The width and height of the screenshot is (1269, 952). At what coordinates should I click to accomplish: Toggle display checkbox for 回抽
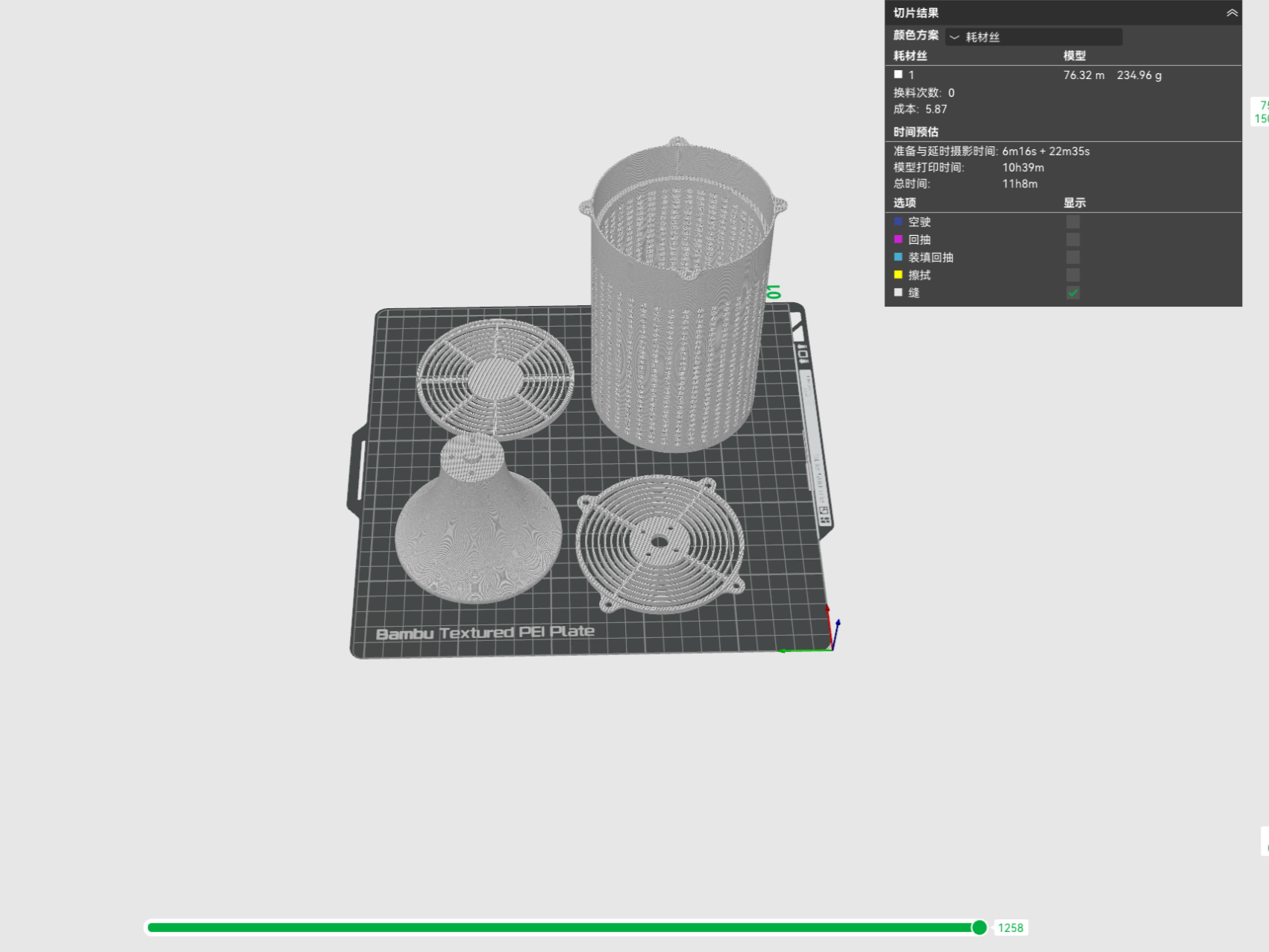tap(1073, 239)
